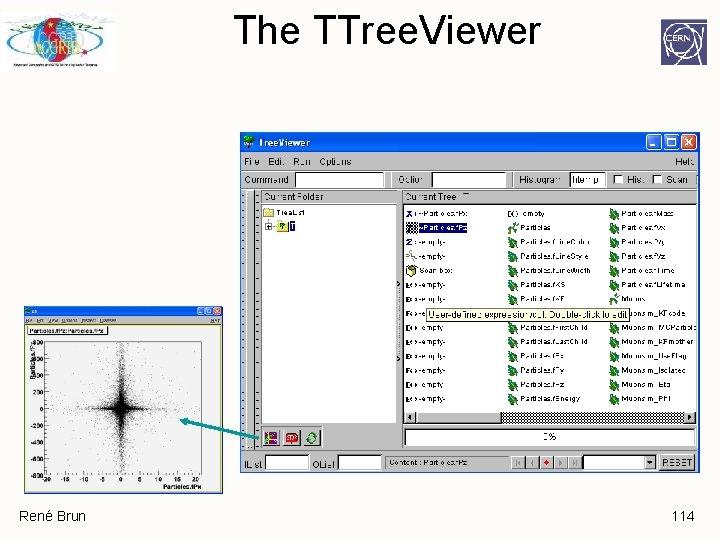This screenshot has height=540, width=720.
Task: Select the Particles.fEnergy leaf
Action: pos(544,399)
